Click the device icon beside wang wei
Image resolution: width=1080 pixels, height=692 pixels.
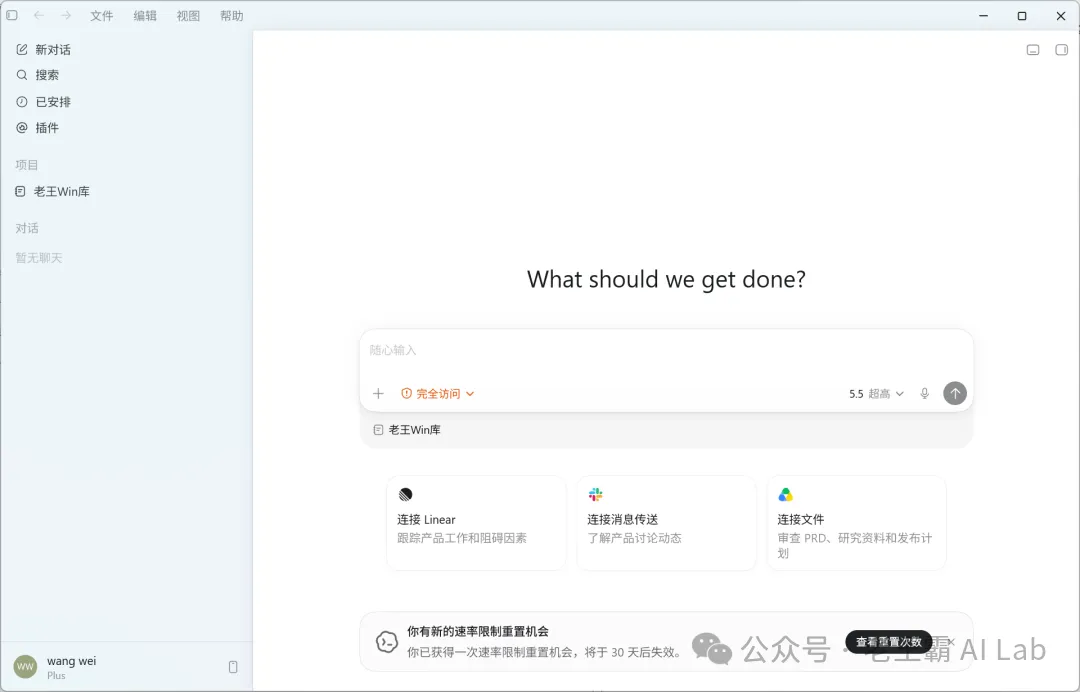233,667
